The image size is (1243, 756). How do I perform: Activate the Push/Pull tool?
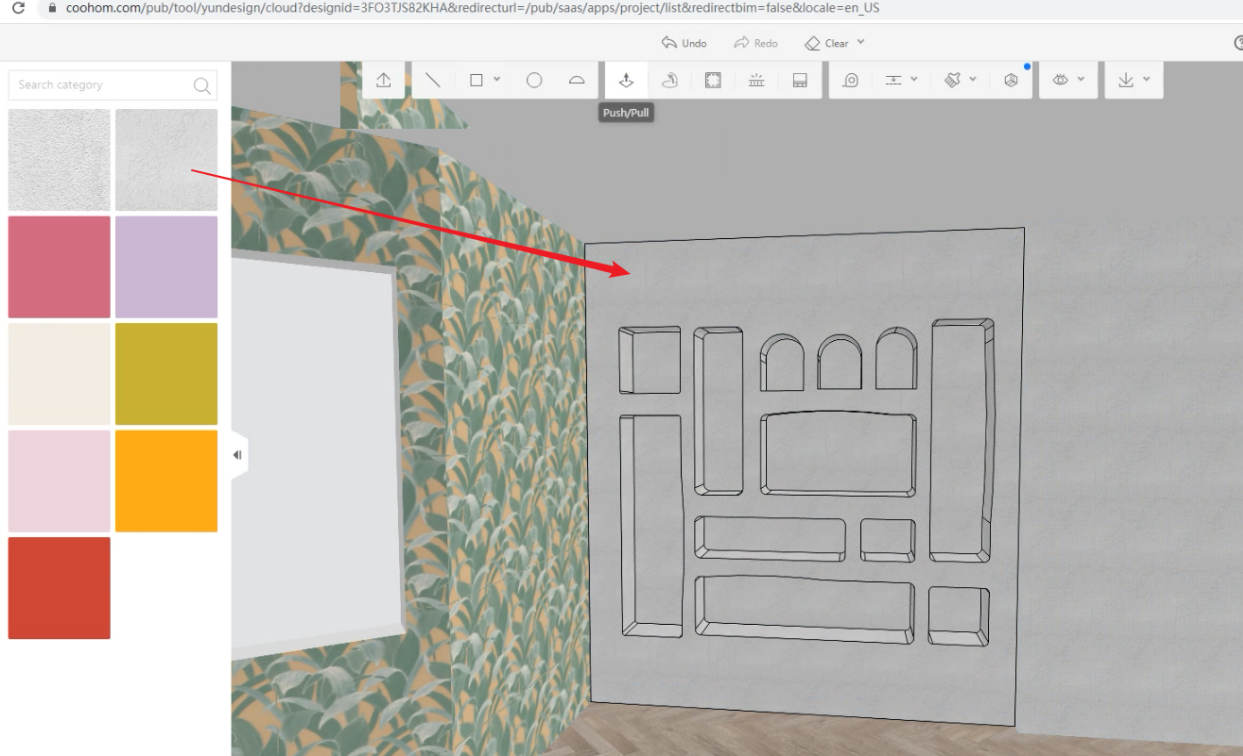[626, 81]
